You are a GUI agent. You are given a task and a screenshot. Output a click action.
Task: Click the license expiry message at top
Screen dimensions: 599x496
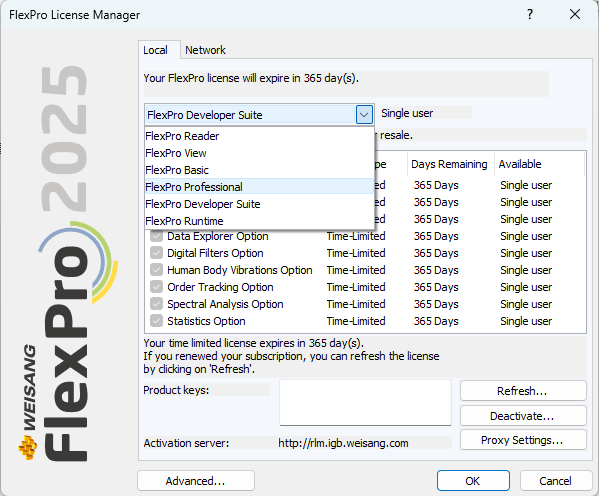(x=251, y=78)
